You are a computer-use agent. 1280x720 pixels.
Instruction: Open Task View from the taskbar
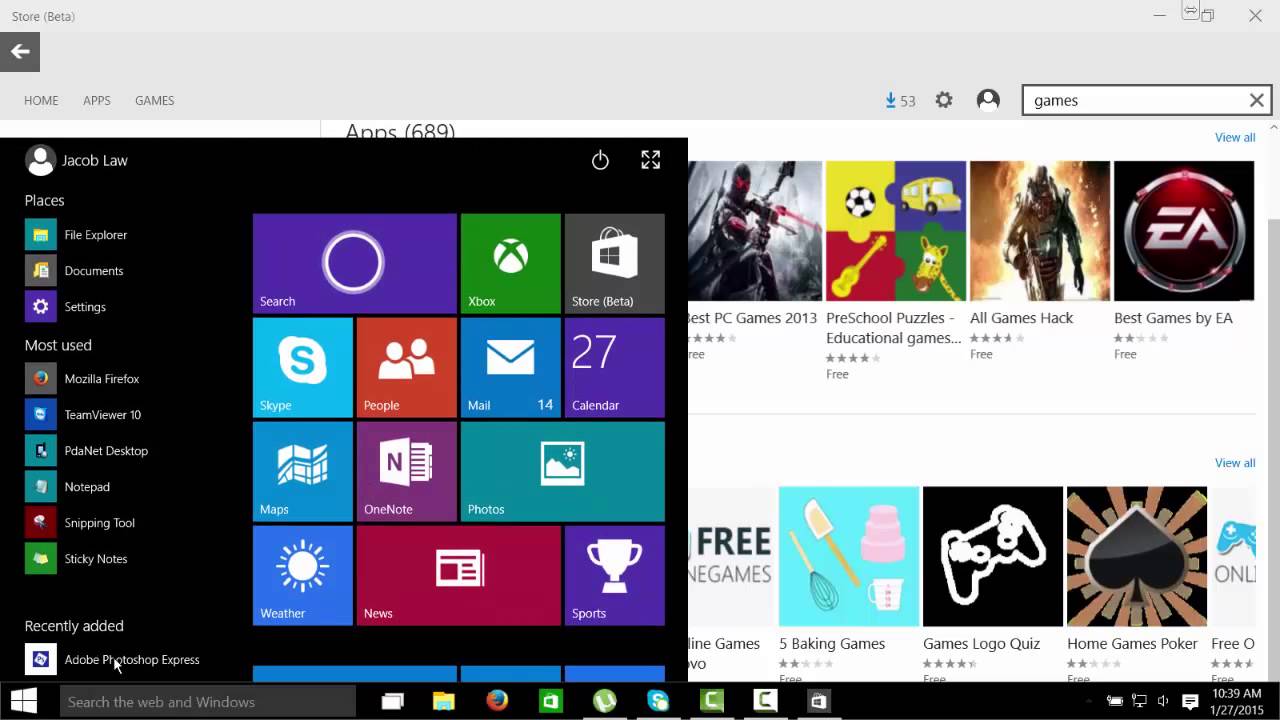click(393, 701)
